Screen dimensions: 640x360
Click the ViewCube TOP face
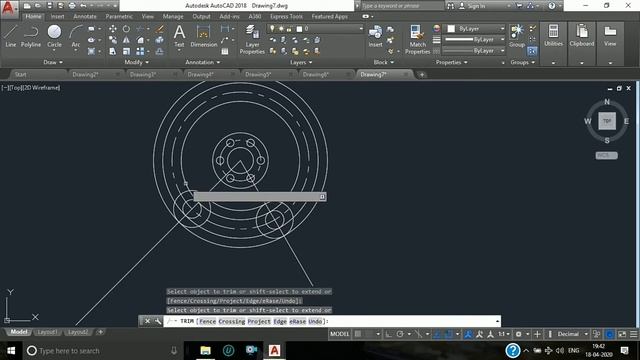pos(607,121)
